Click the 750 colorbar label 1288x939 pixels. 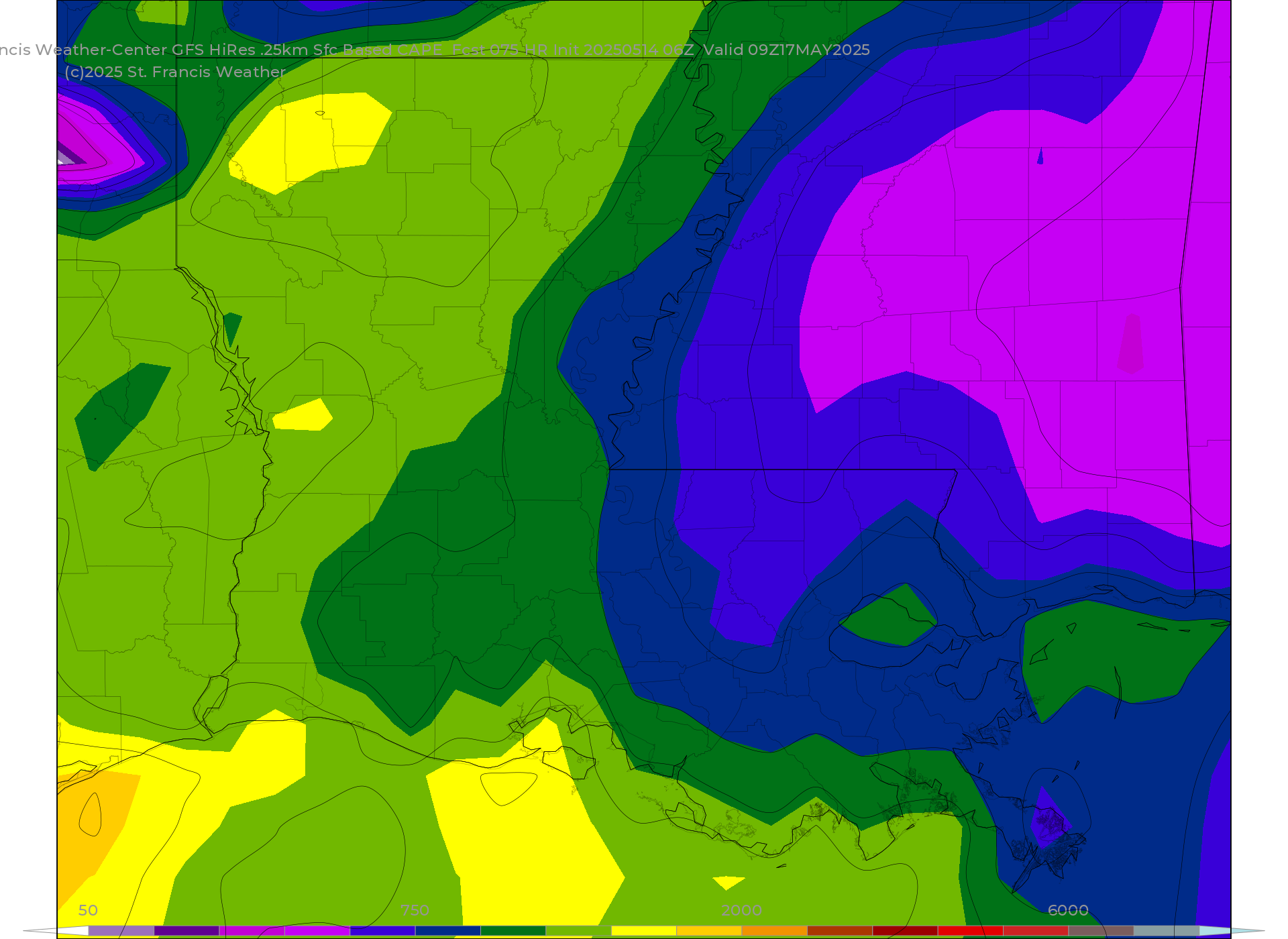415,910
